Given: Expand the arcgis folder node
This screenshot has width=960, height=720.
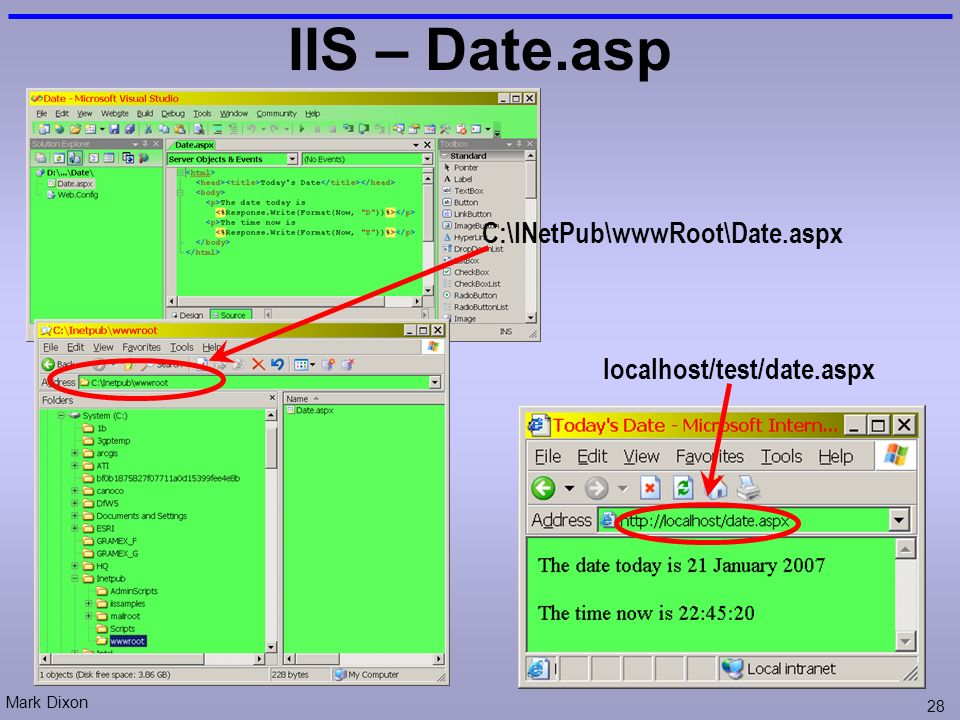Looking at the screenshot, I should pos(74,454).
